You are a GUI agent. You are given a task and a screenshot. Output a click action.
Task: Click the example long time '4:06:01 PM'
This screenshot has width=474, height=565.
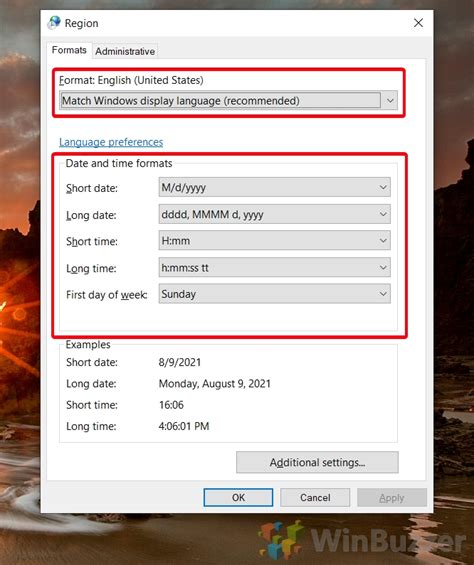pos(184,426)
